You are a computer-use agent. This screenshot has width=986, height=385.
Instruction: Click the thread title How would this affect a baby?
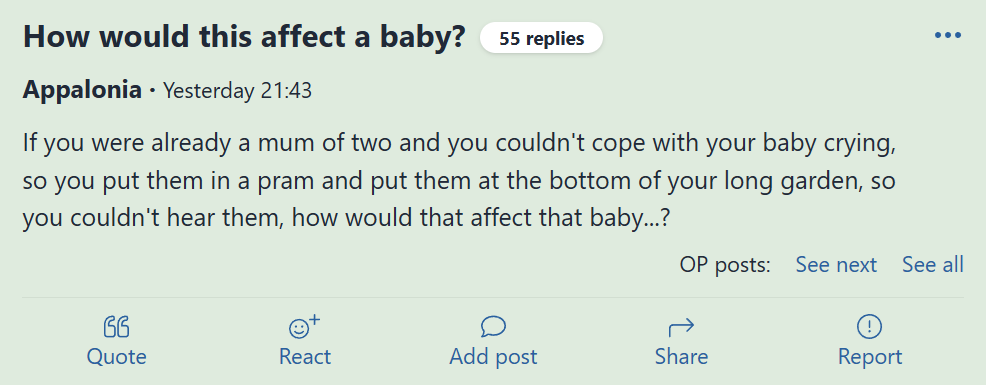[x=244, y=37]
